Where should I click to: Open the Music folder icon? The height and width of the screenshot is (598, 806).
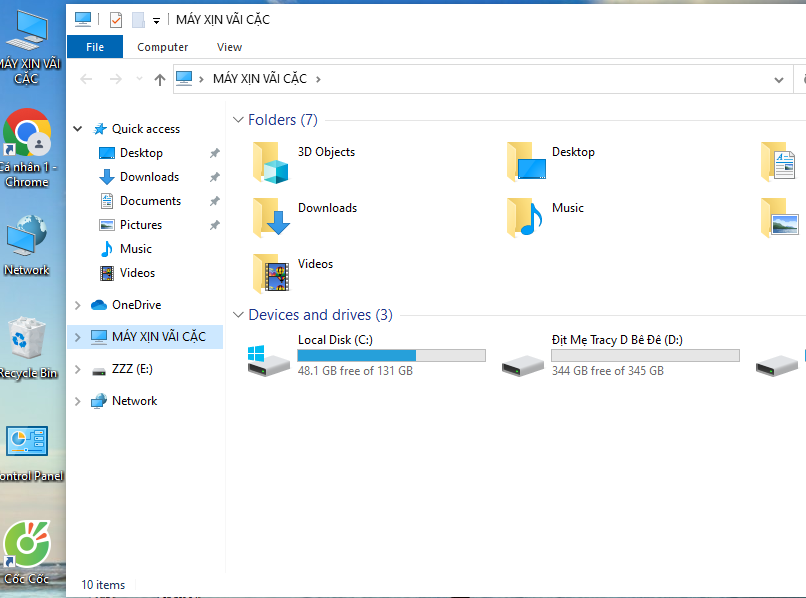point(525,217)
